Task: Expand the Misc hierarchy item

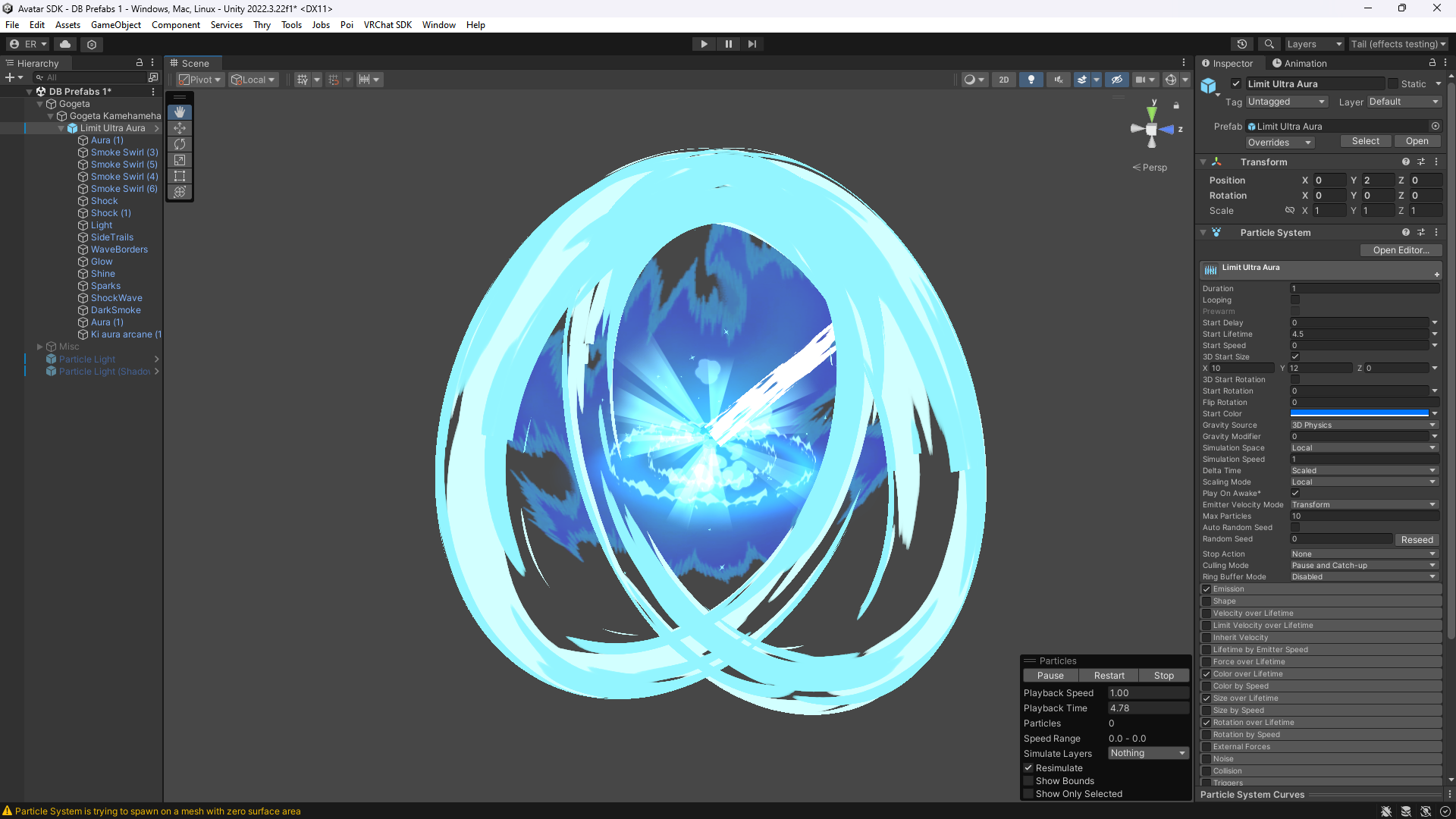Action: [x=40, y=347]
